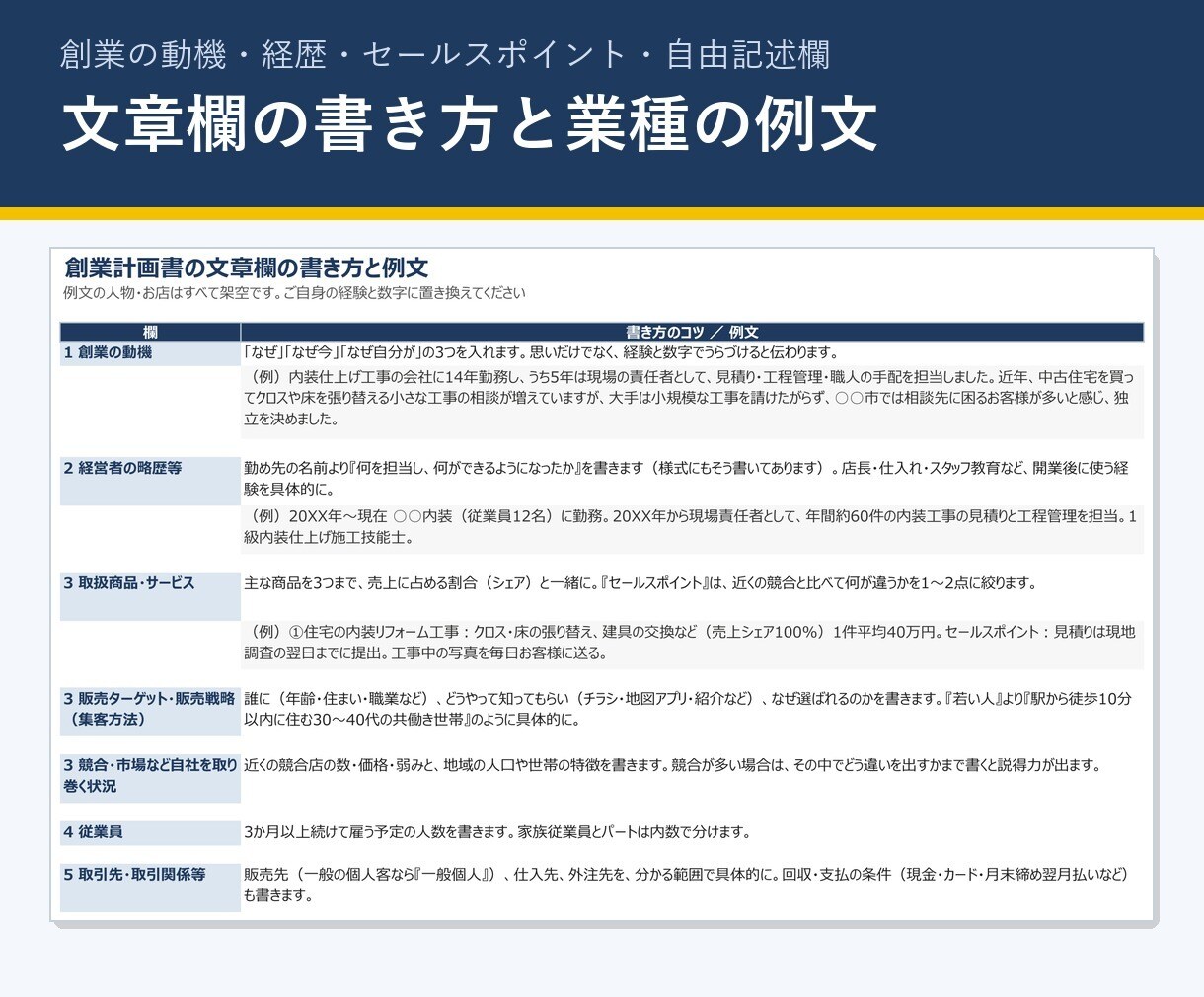The height and width of the screenshot is (997, 1204).
Task: Select the row label 3 取扱商品・サービス
Action: (150, 596)
